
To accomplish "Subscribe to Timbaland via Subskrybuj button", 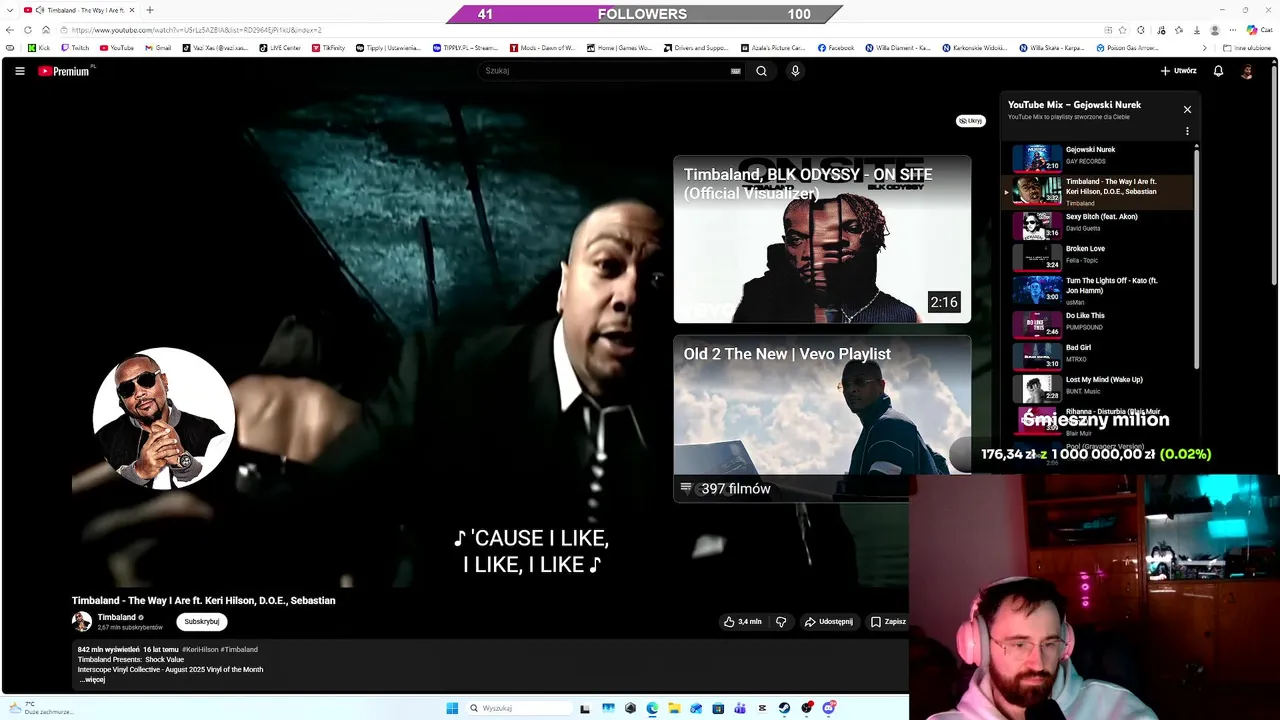I will pyautogui.click(x=202, y=621).
